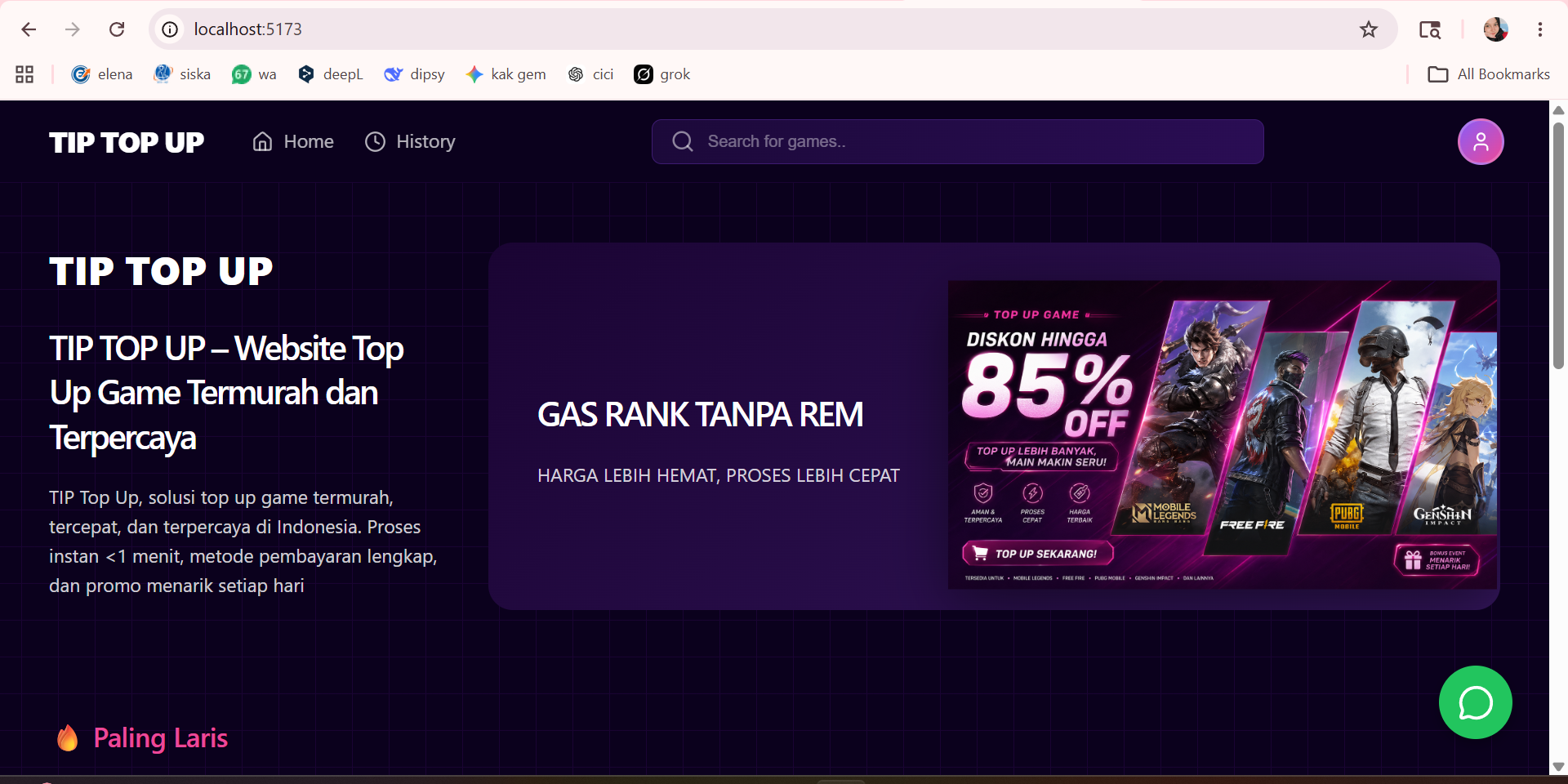Click the scrollbar up arrow
The width and height of the screenshot is (1568, 784).
(x=1558, y=110)
